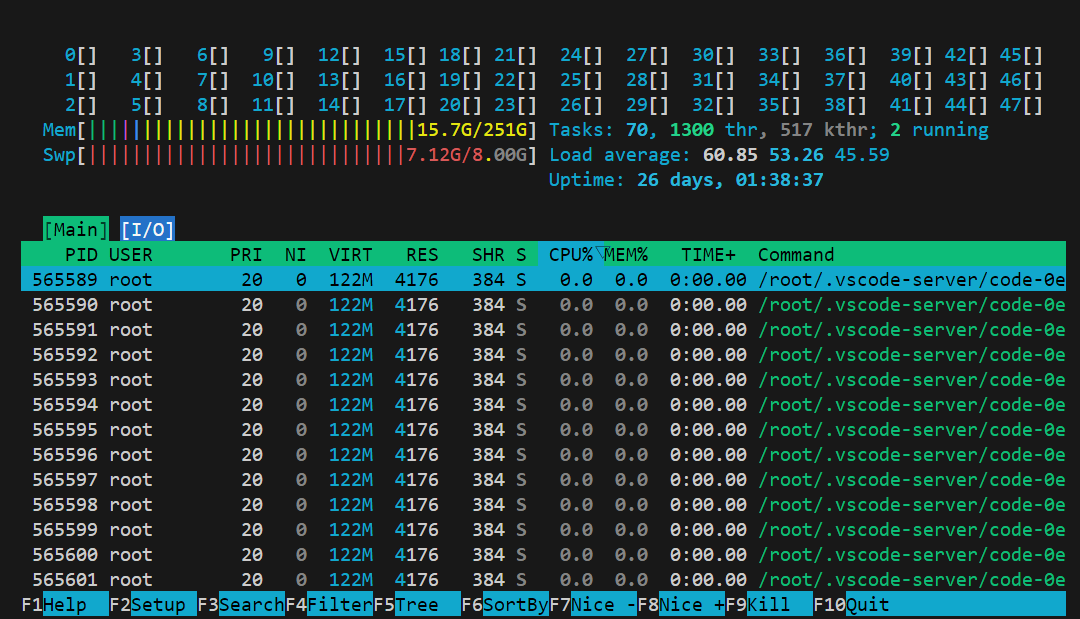Image resolution: width=1080 pixels, height=619 pixels.
Task: Click the Swp usage bar meter
Action: coord(289,155)
